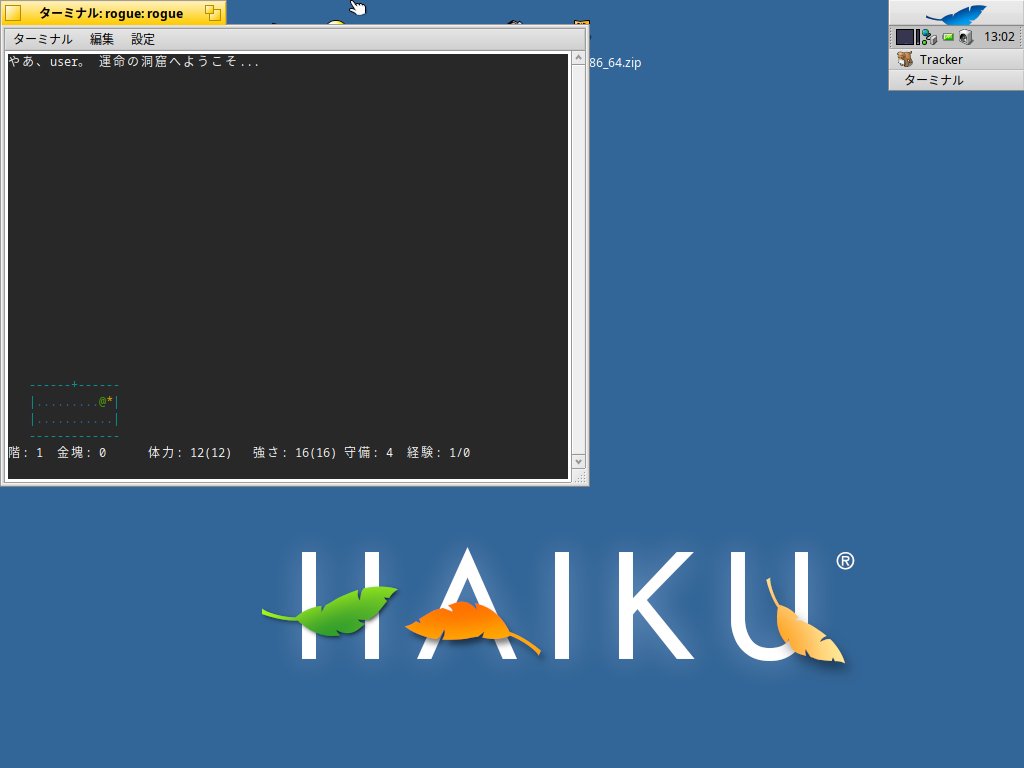Click the Tracker entry in the Deskbar
This screenshot has height=768, width=1024.
pyautogui.click(x=956, y=59)
